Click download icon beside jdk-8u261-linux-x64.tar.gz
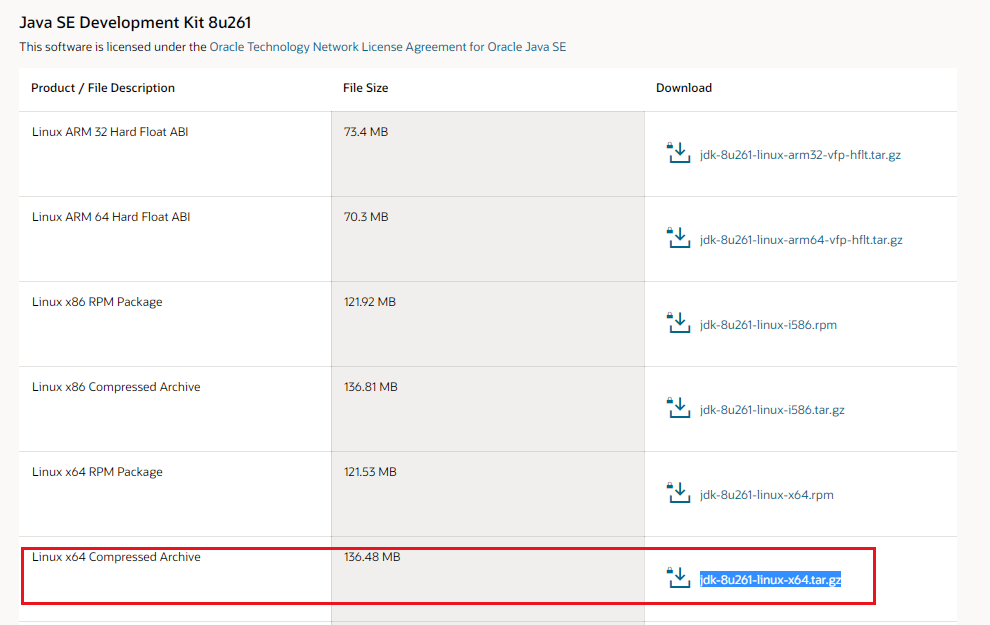The height and width of the screenshot is (625, 990). coord(678,578)
